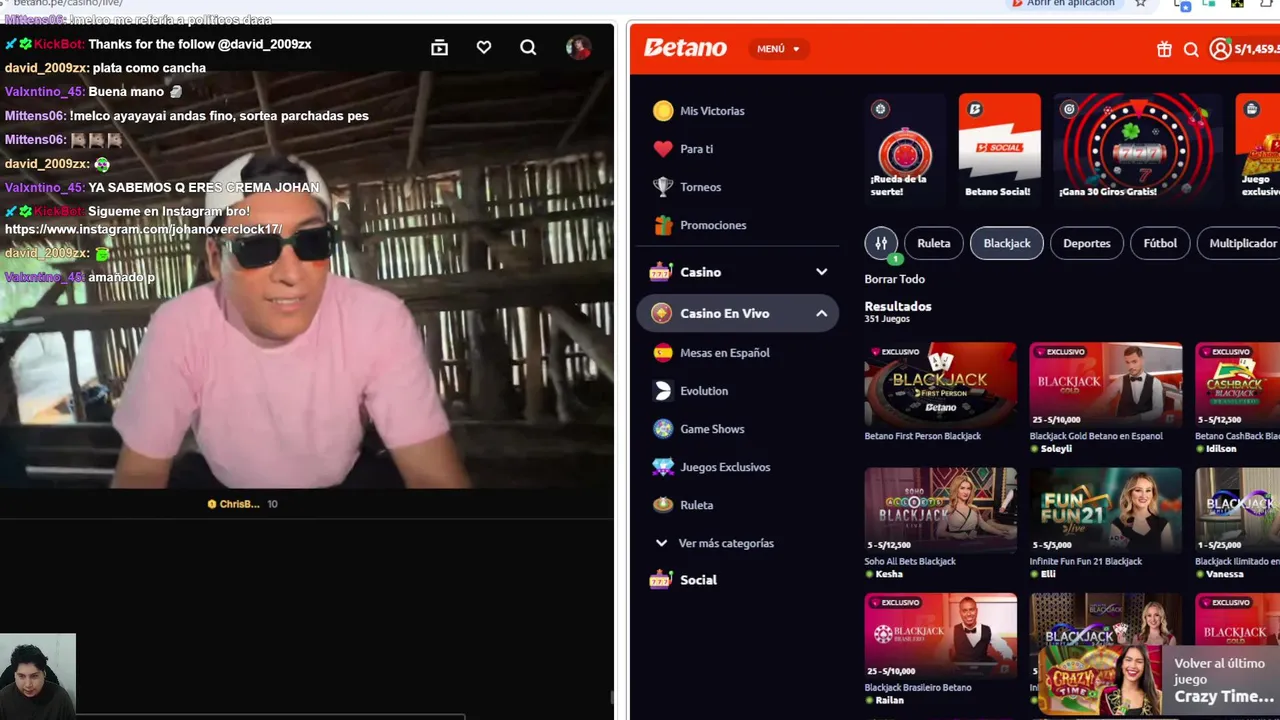The width and height of the screenshot is (1280, 720).
Task: Click the Mis Victorias coin icon
Action: click(663, 111)
